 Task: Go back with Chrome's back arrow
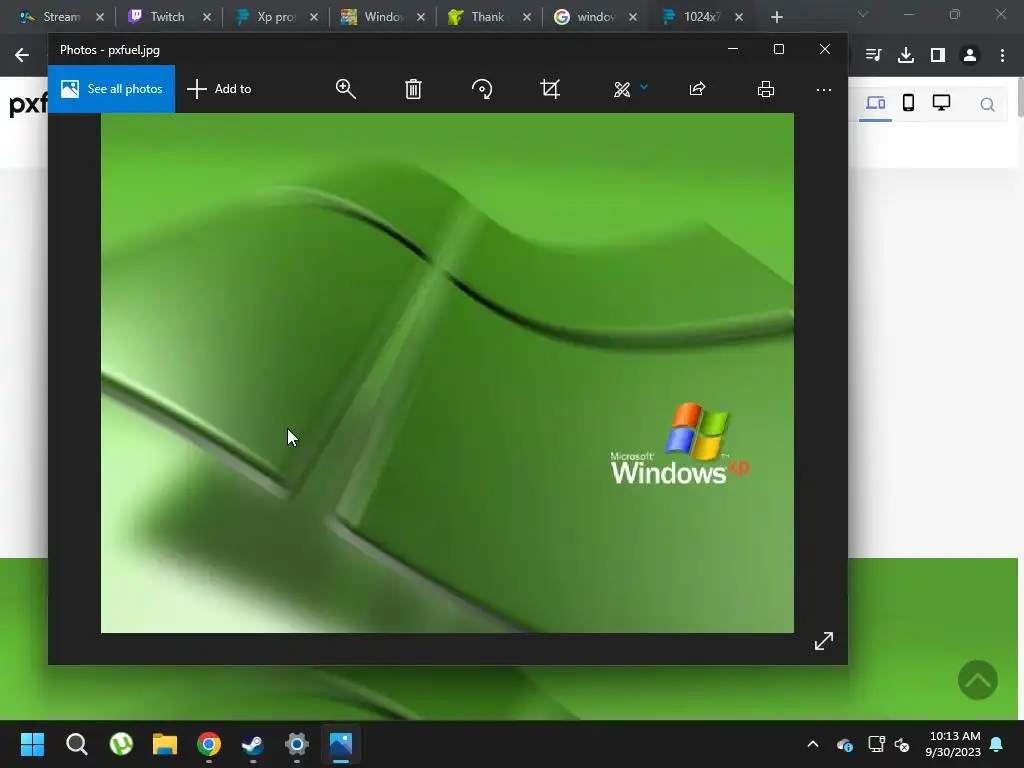(x=22, y=55)
